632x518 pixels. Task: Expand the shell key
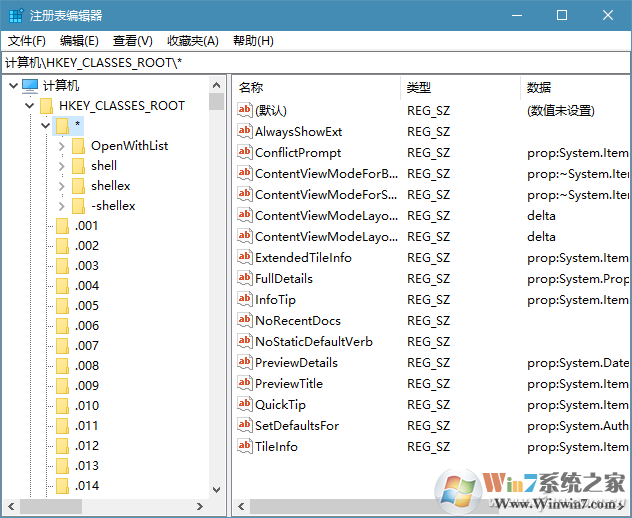[x=62, y=166]
